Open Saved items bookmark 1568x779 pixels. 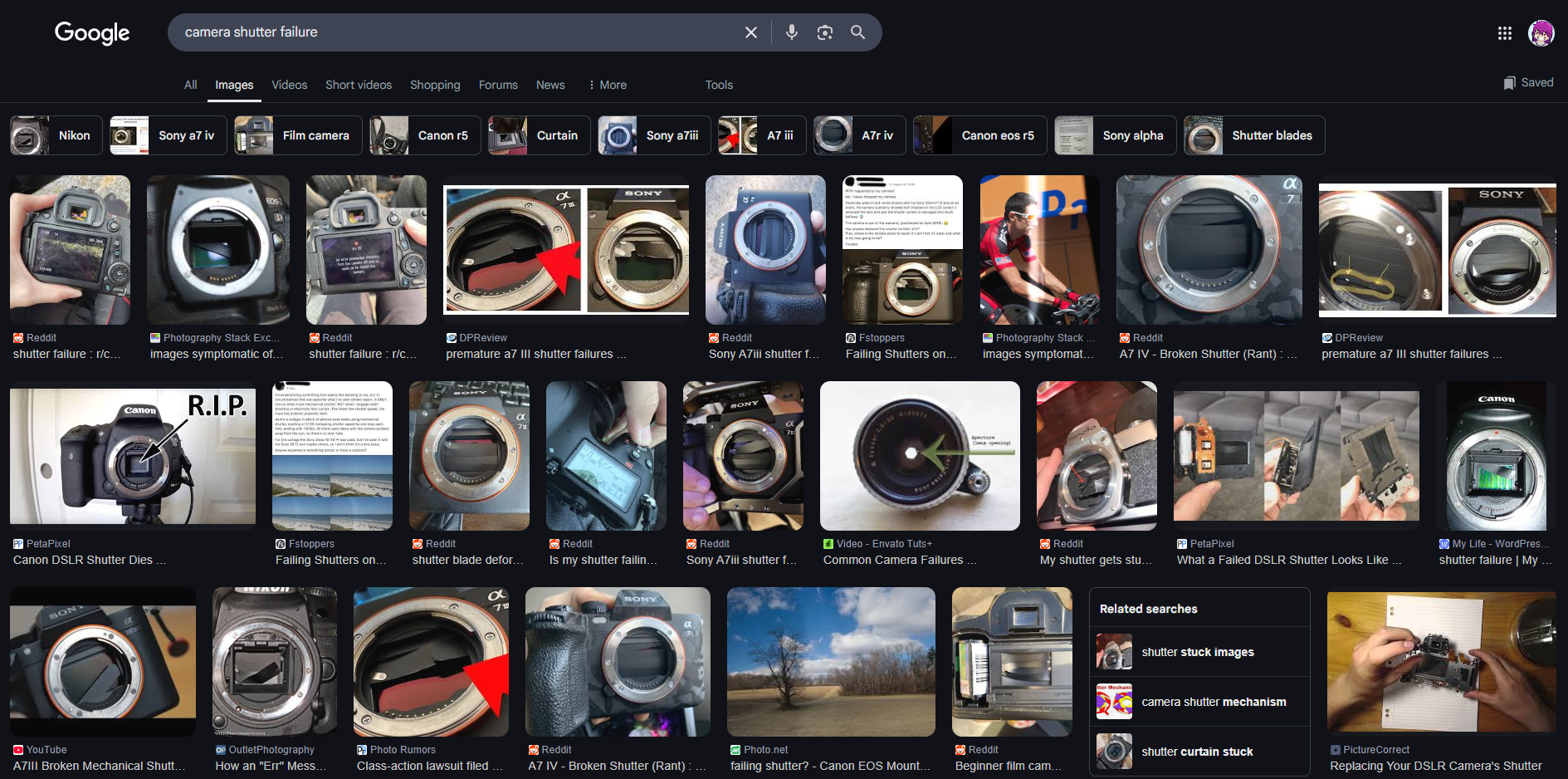pyautogui.click(x=1527, y=83)
